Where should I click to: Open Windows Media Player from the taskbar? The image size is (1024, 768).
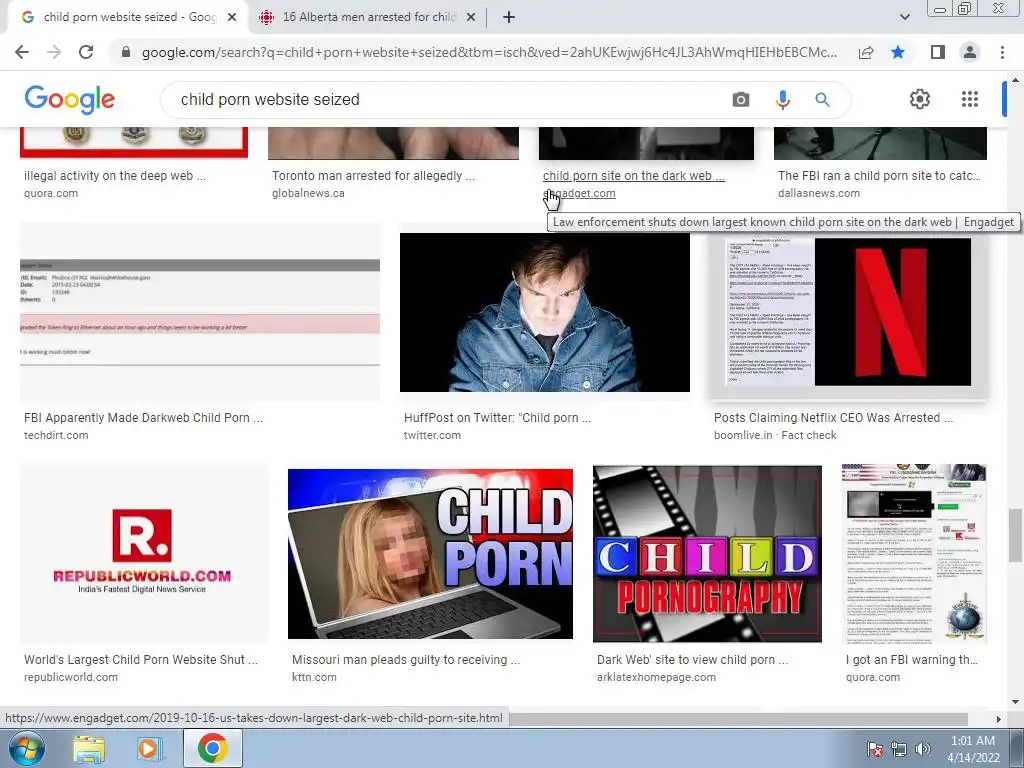pos(148,748)
